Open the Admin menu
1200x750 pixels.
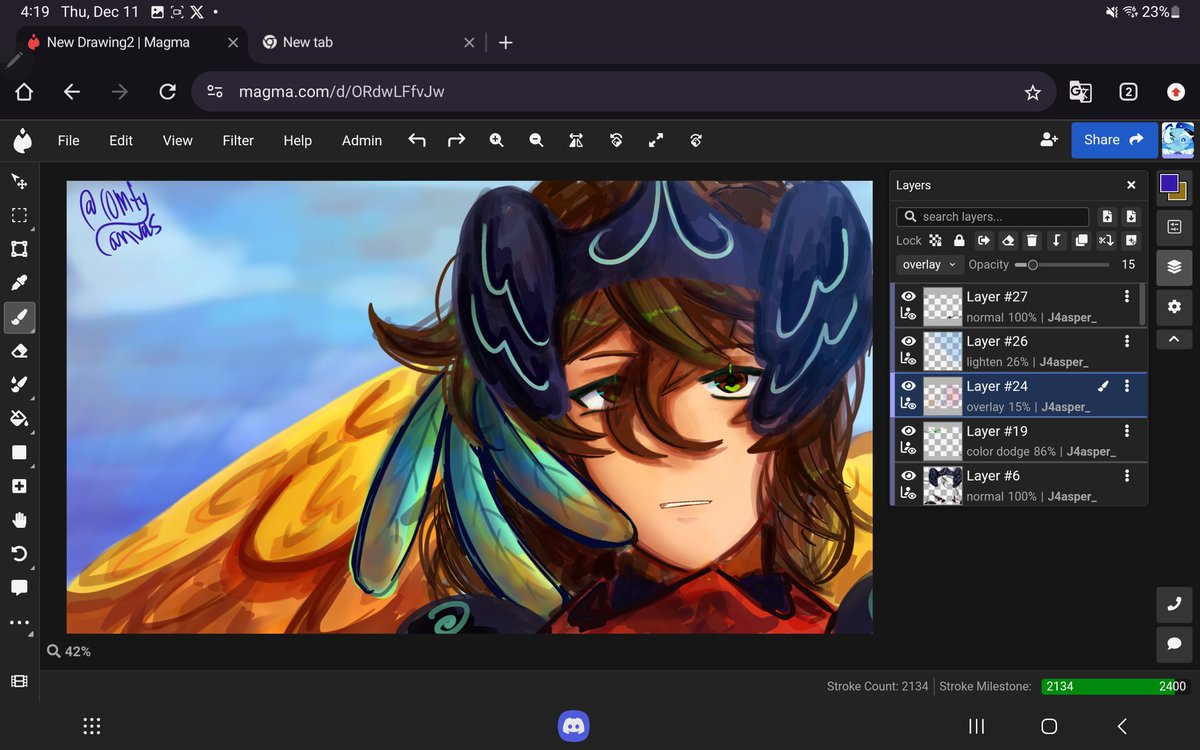click(362, 141)
